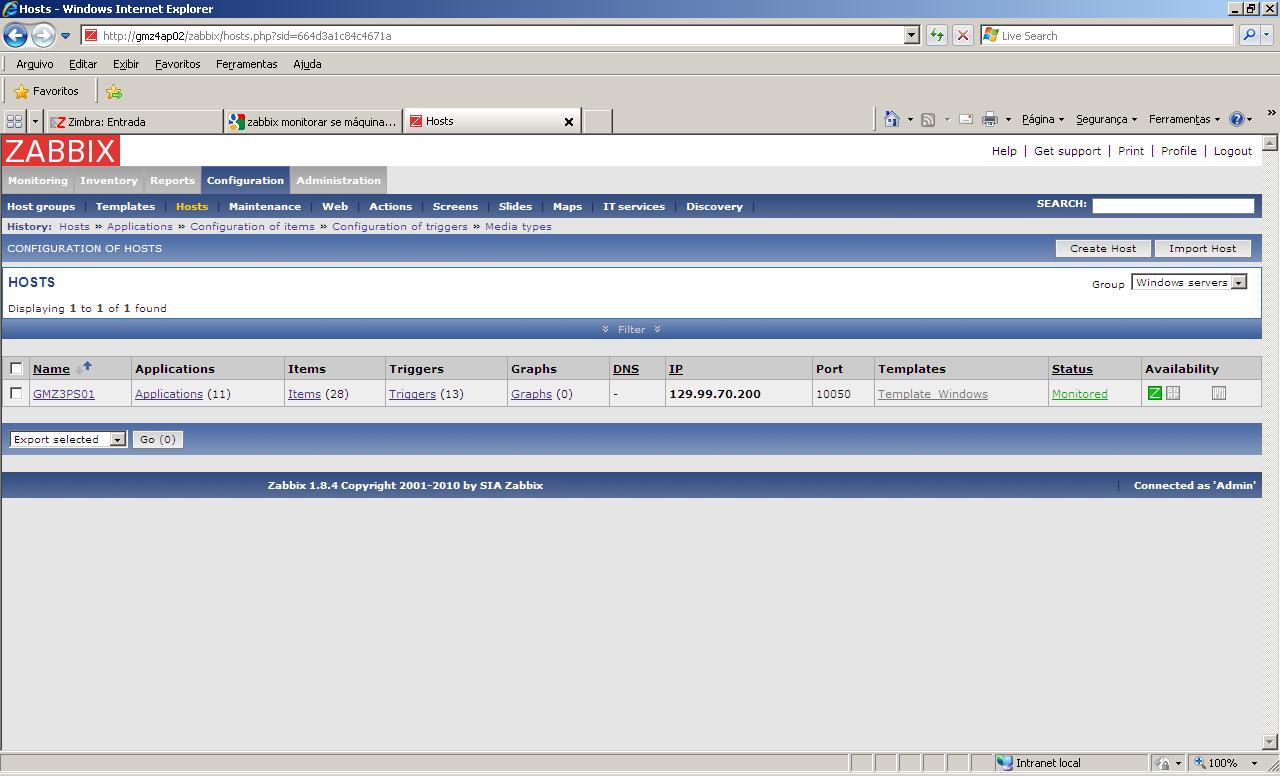The width and height of the screenshot is (1280, 776).
Task: Open Quick Tabs grid view icon
Action: [14, 122]
